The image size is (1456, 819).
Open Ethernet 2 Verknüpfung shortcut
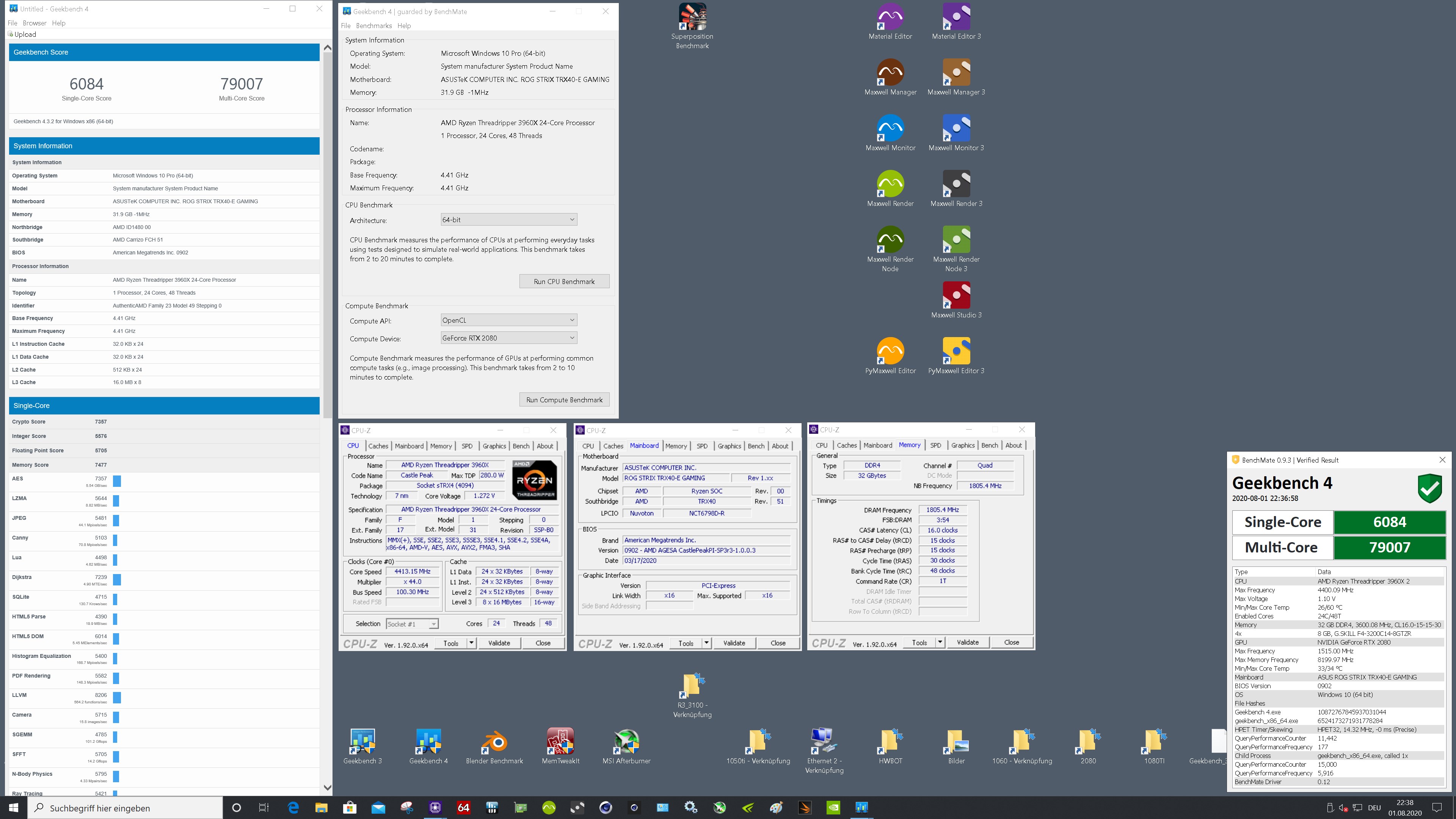click(x=824, y=751)
